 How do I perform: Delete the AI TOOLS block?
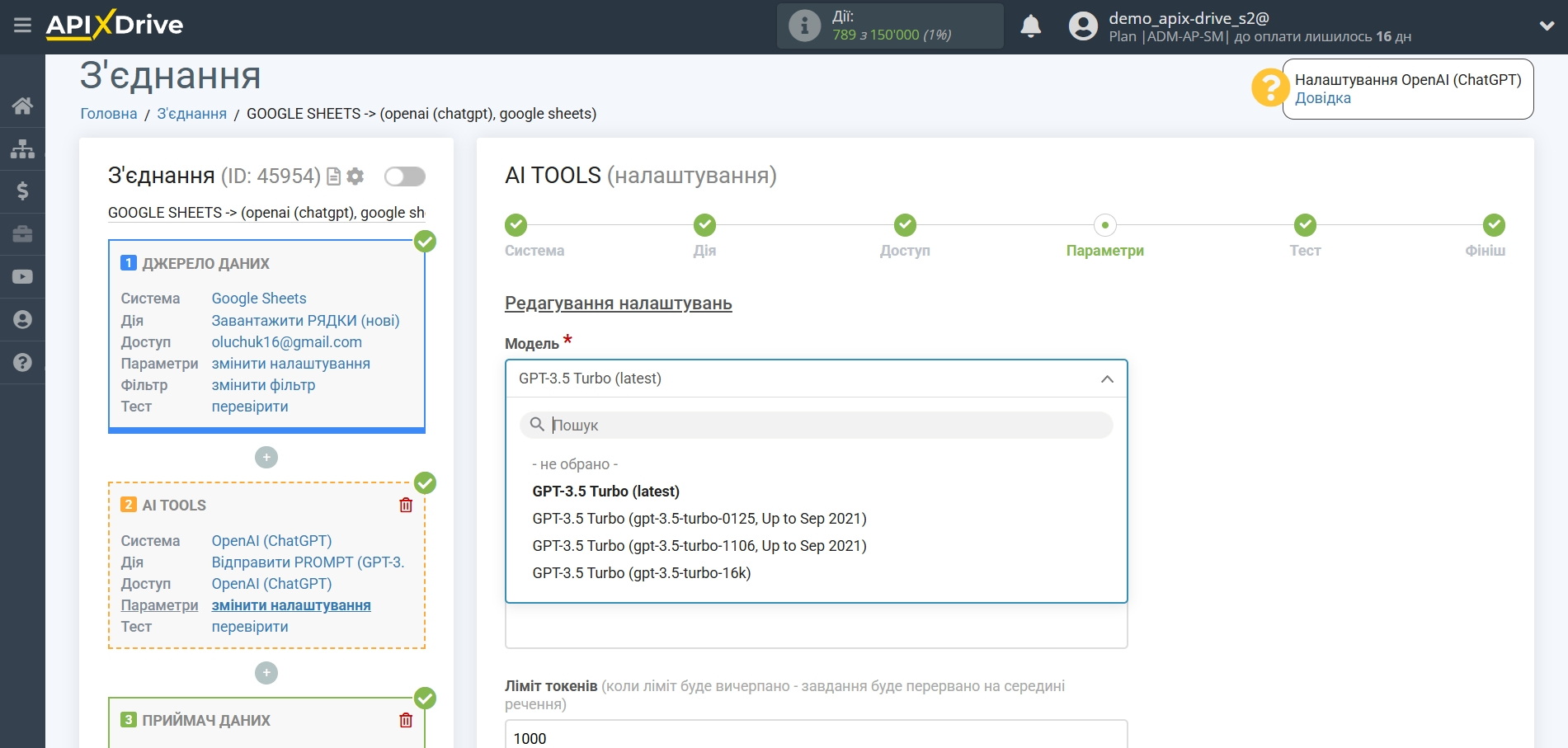(x=406, y=505)
